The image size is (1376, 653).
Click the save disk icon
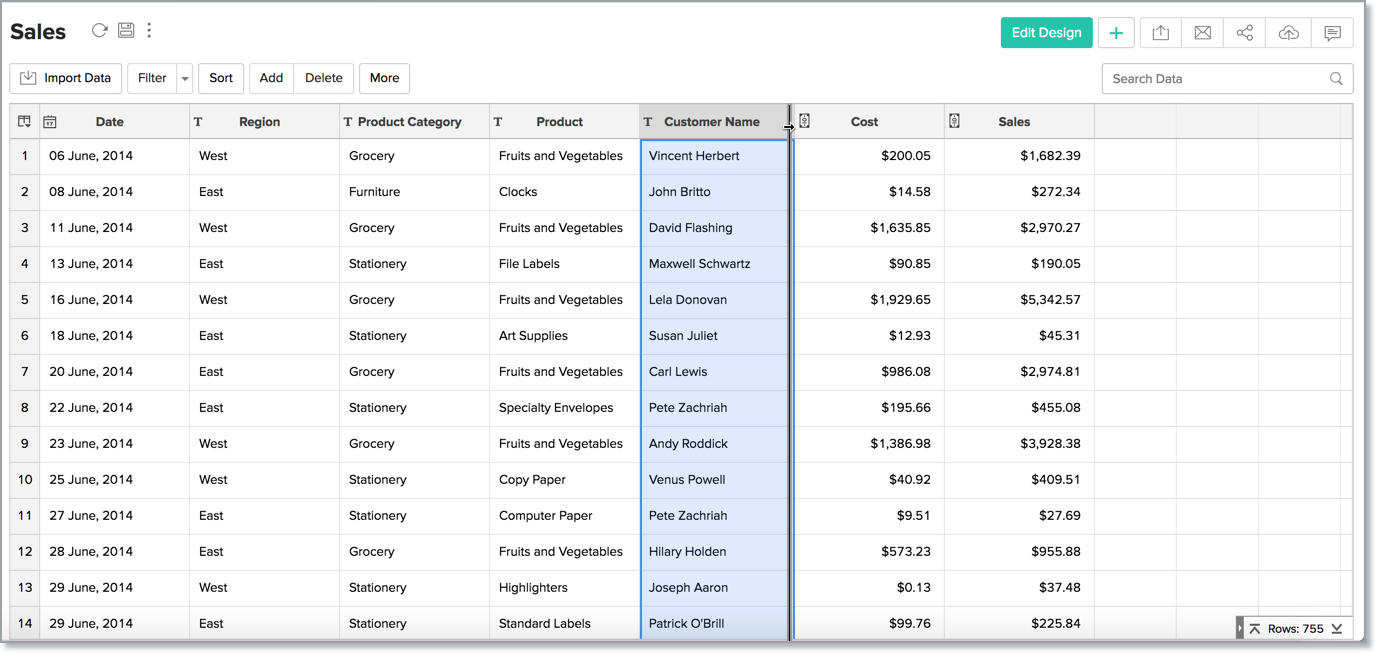click(x=126, y=30)
